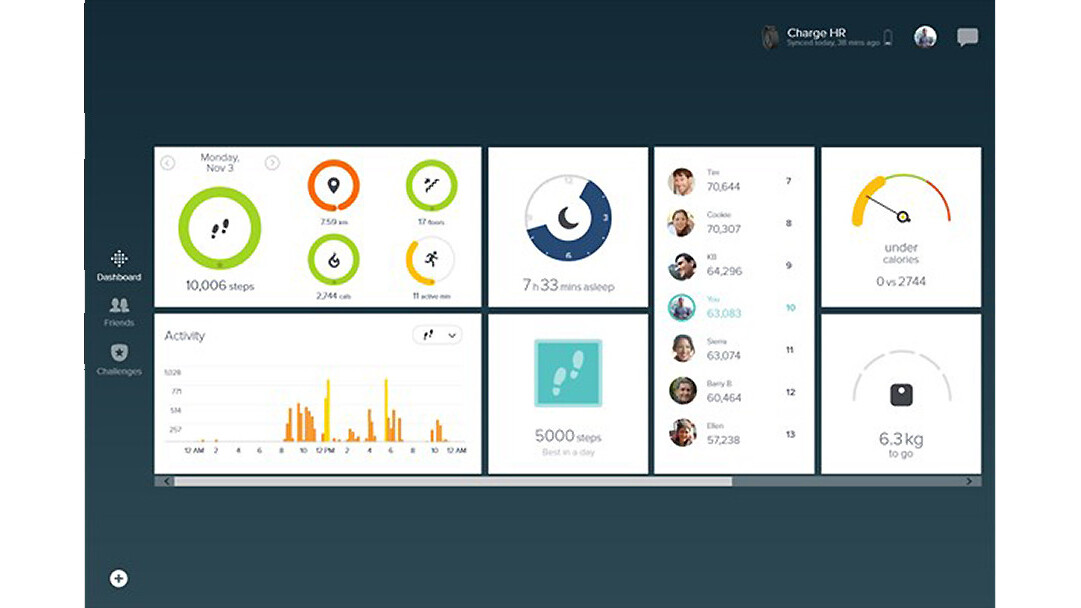Click the messages speech bubble icon

(967, 38)
